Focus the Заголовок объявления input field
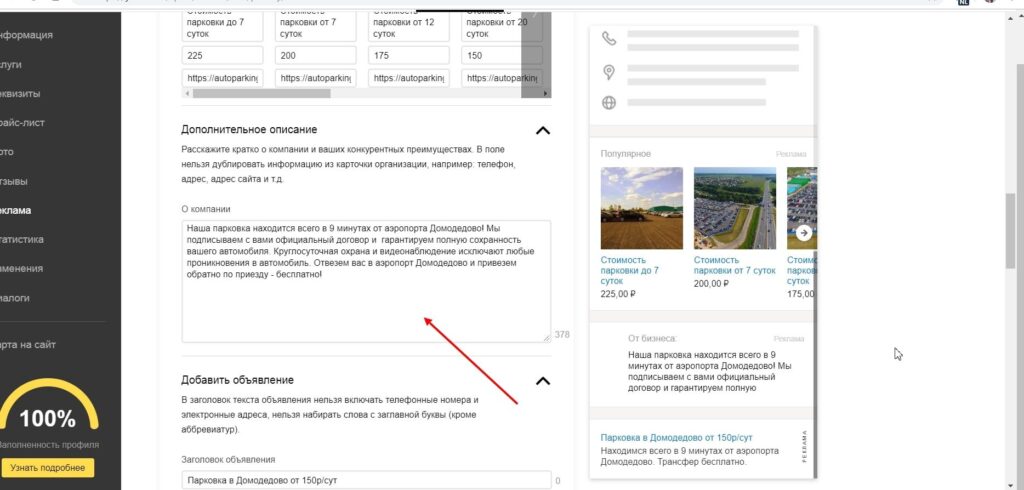The height and width of the screenshot is (490, 1024). 365,481
